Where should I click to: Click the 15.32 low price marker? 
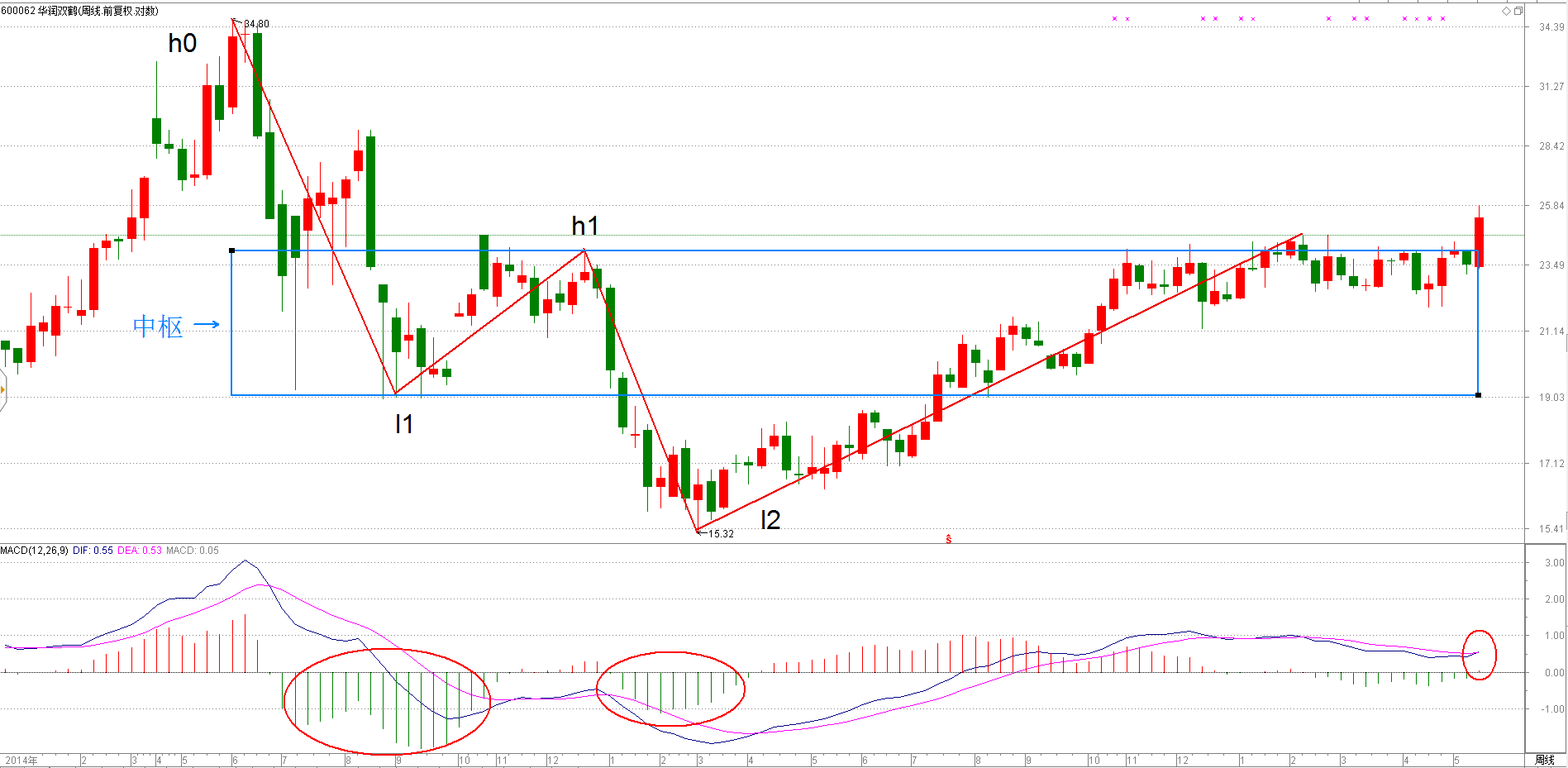(721, 533)
